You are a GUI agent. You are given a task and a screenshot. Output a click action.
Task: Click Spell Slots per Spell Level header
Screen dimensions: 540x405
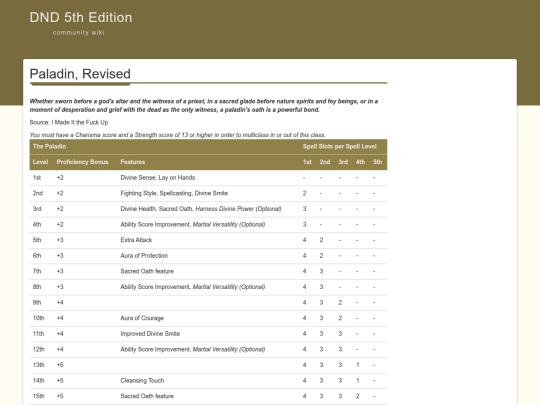coord(339,146)
